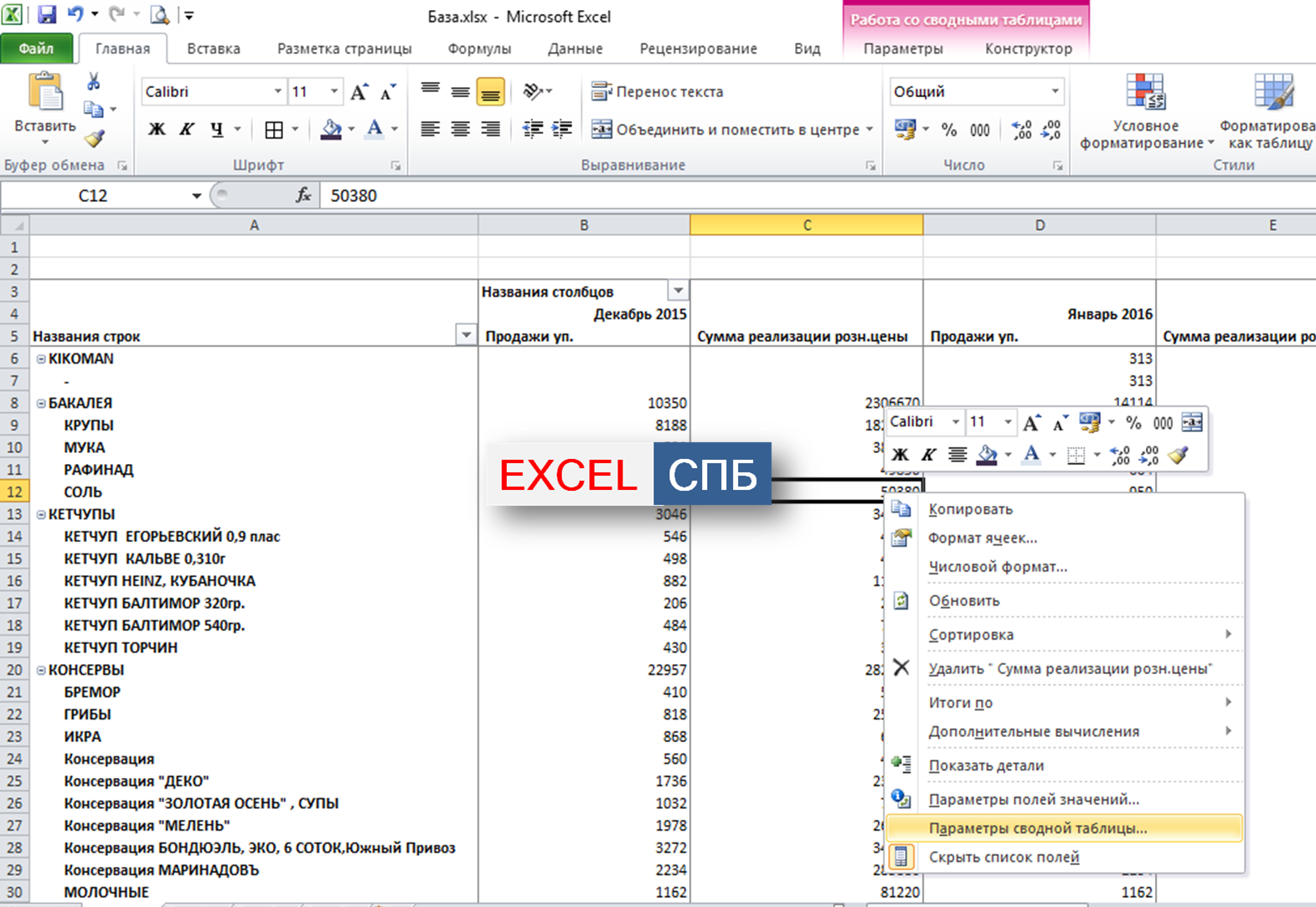1316x907 pixels.
Task: Click the Save icon in quick access toolbar
Action: point(46,14)
